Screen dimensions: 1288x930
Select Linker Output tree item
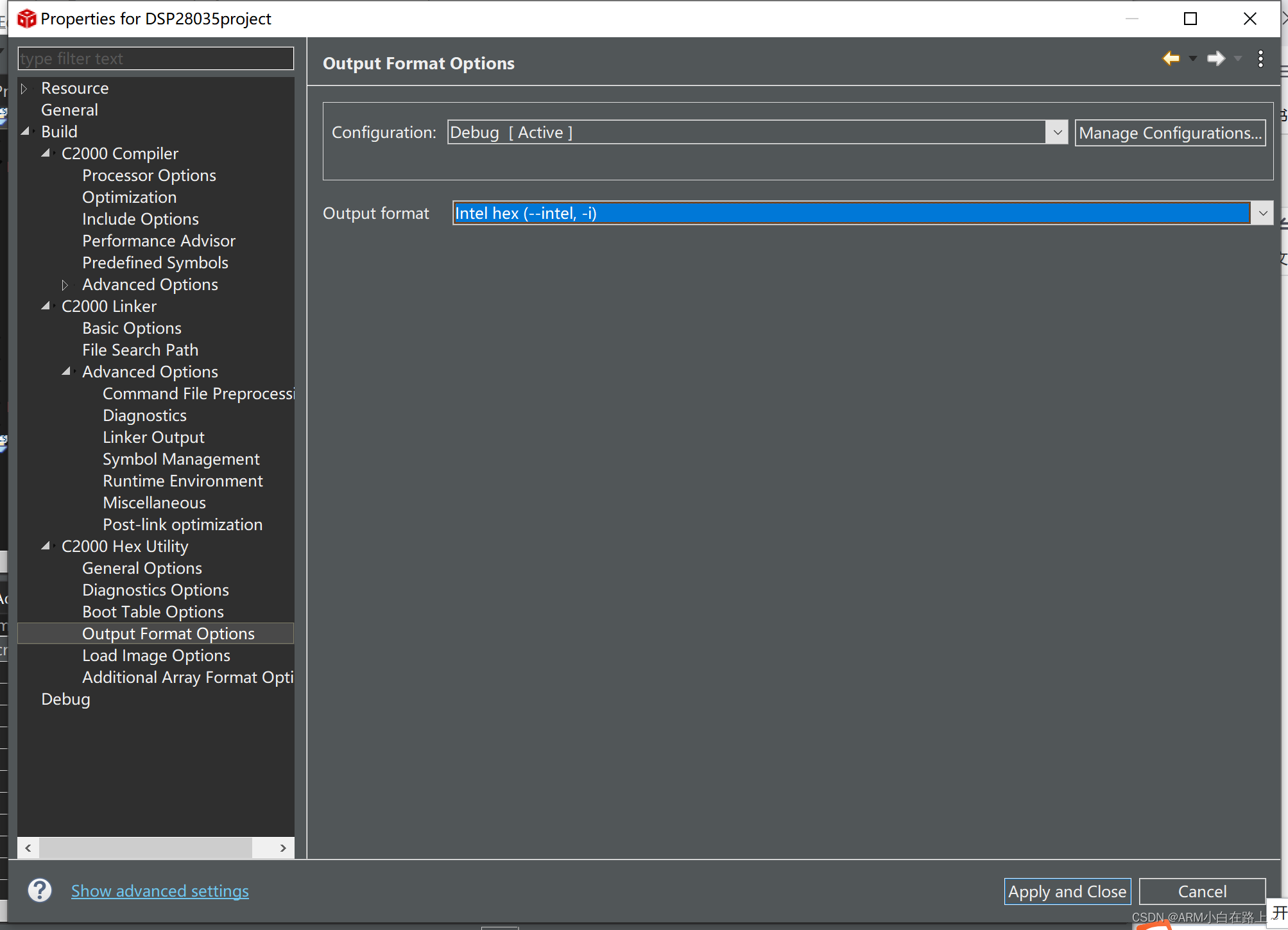click(x=153, y=437)
